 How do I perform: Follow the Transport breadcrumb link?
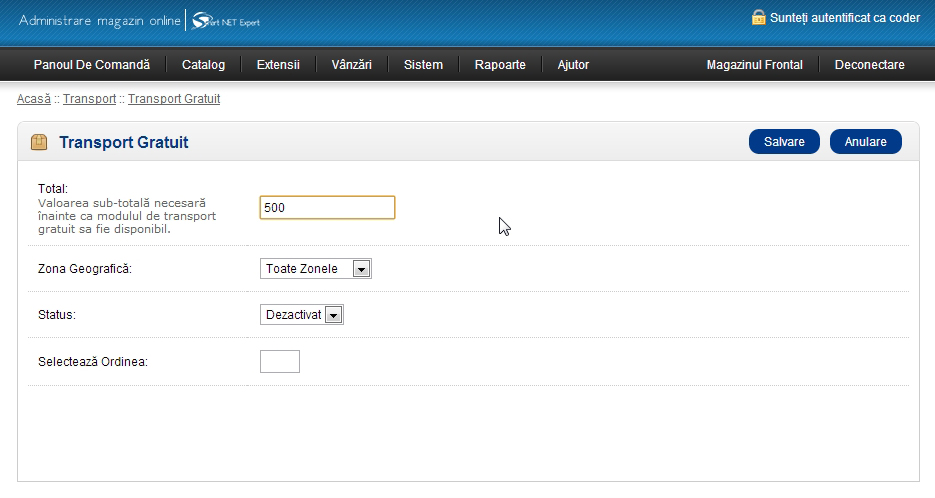(x=89, y=99)
